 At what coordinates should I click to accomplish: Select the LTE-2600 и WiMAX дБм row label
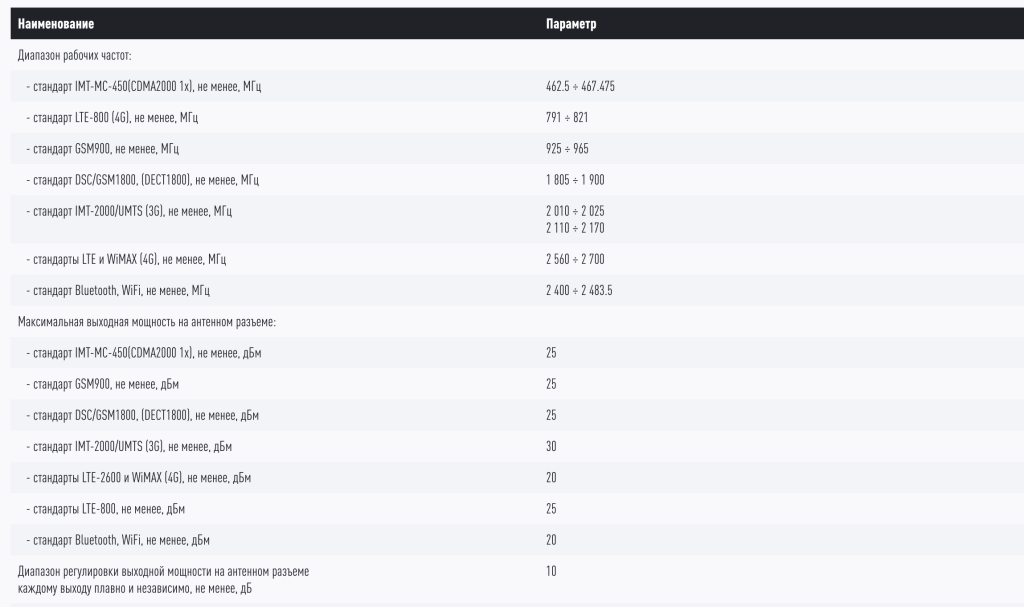click(x=138, y=478)
